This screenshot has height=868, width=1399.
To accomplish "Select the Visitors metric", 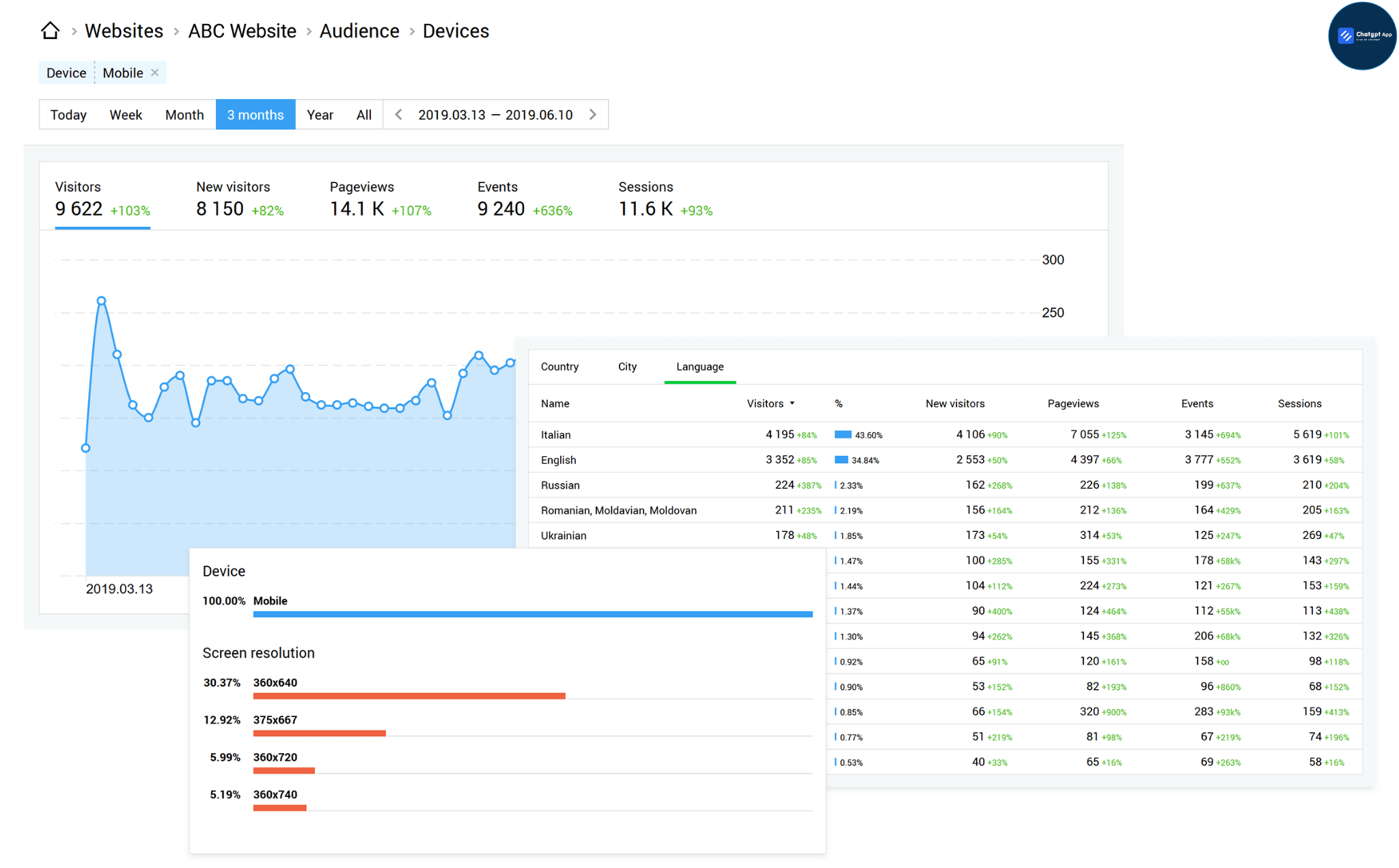I will [102, 199].
